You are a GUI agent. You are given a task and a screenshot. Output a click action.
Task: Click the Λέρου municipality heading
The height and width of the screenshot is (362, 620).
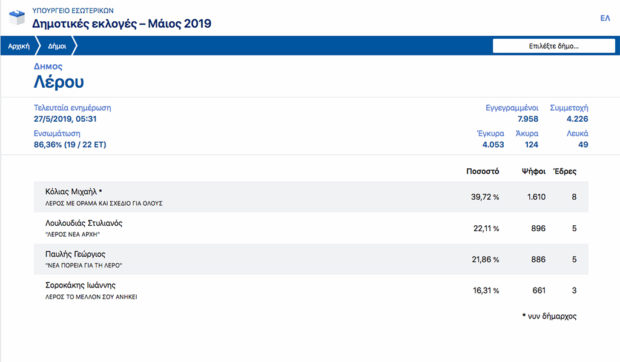coord(59,82)
